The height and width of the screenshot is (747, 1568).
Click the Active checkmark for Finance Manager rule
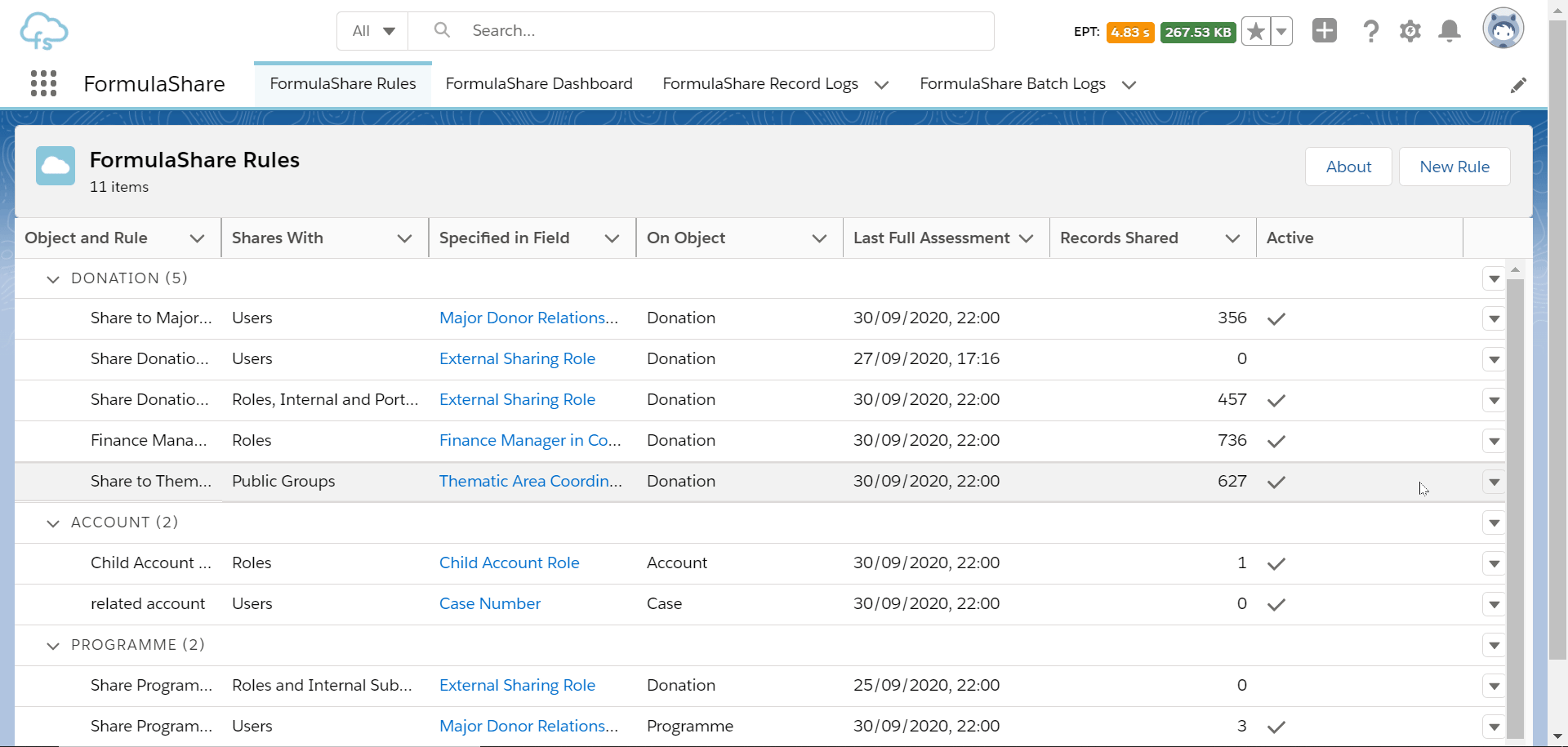click(x=1276, y=441)
